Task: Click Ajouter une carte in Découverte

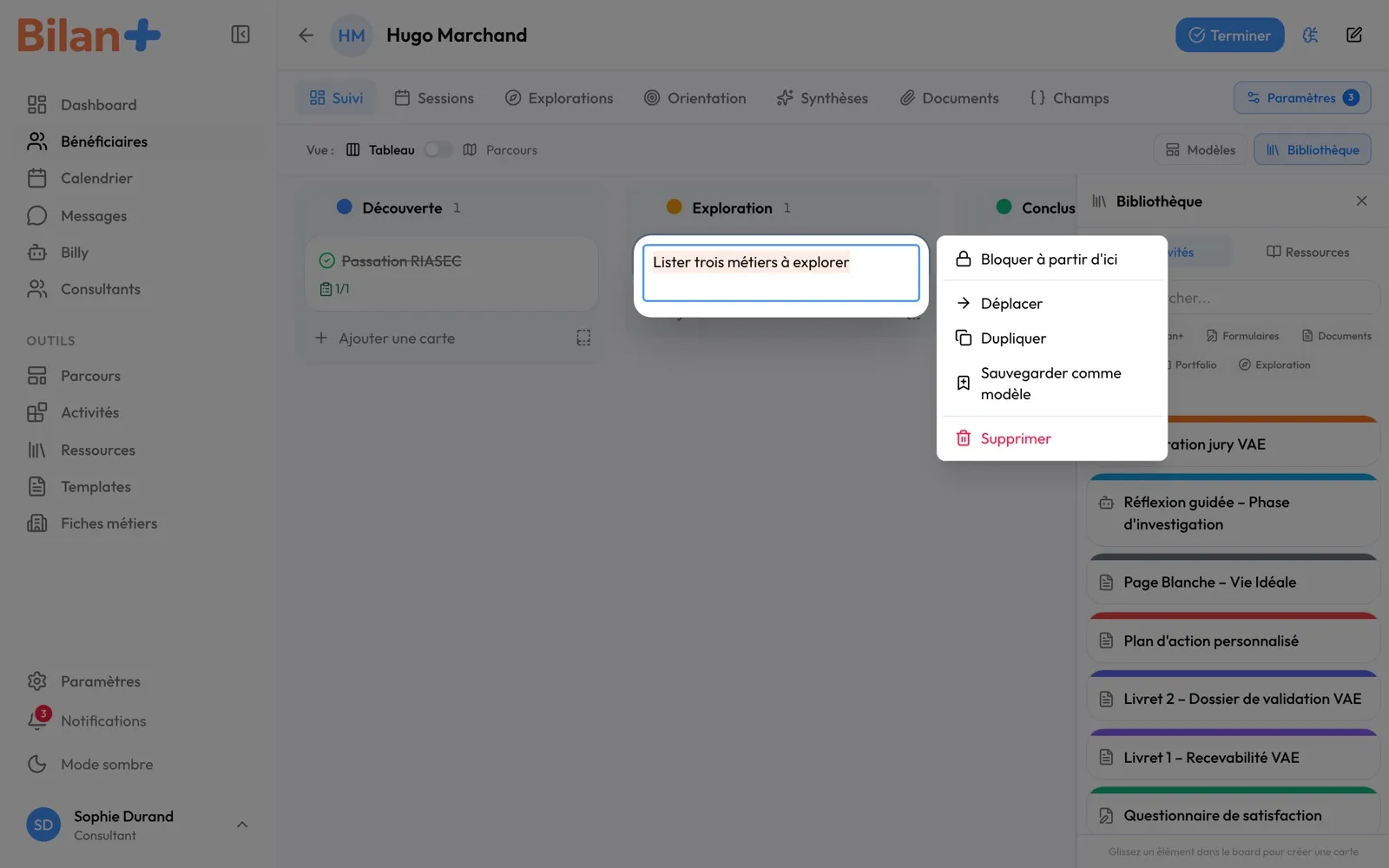Action: (x=385, y=339)
